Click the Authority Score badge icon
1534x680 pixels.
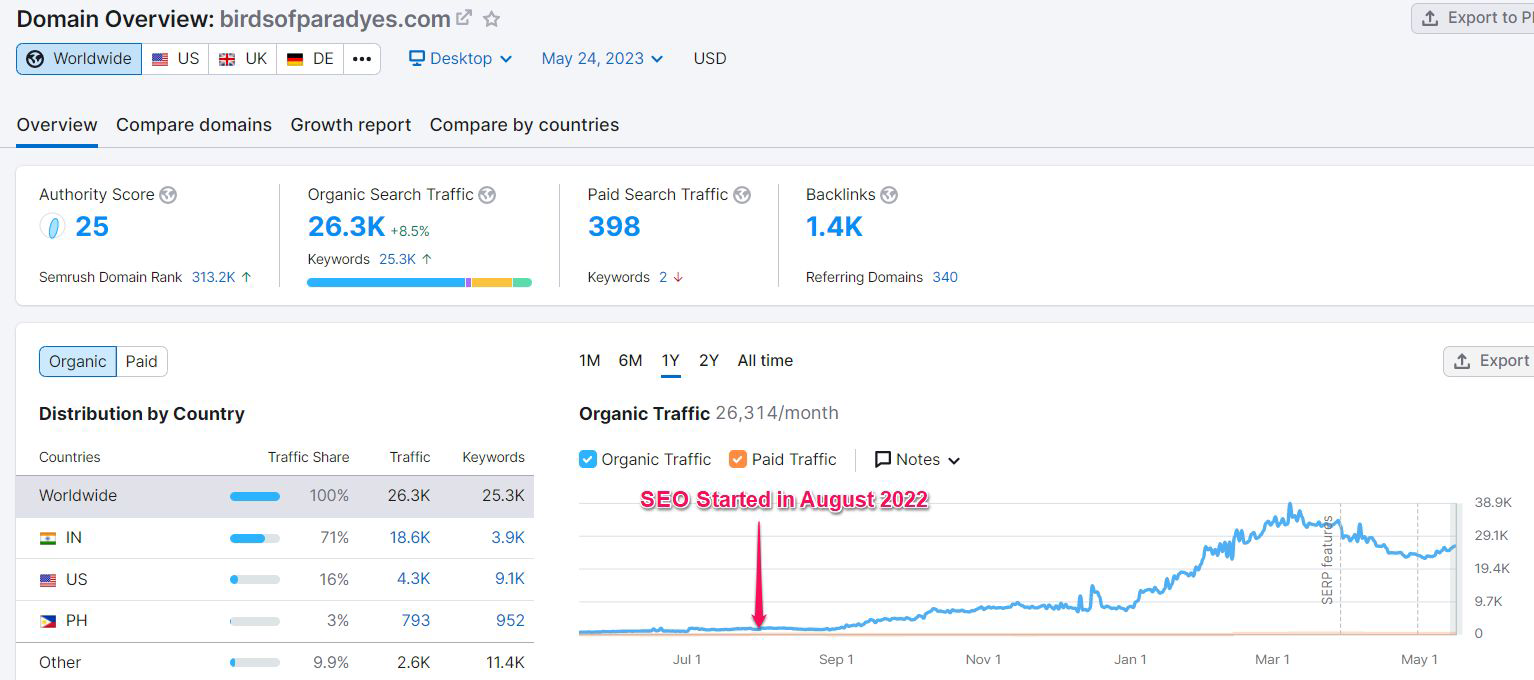52,227
